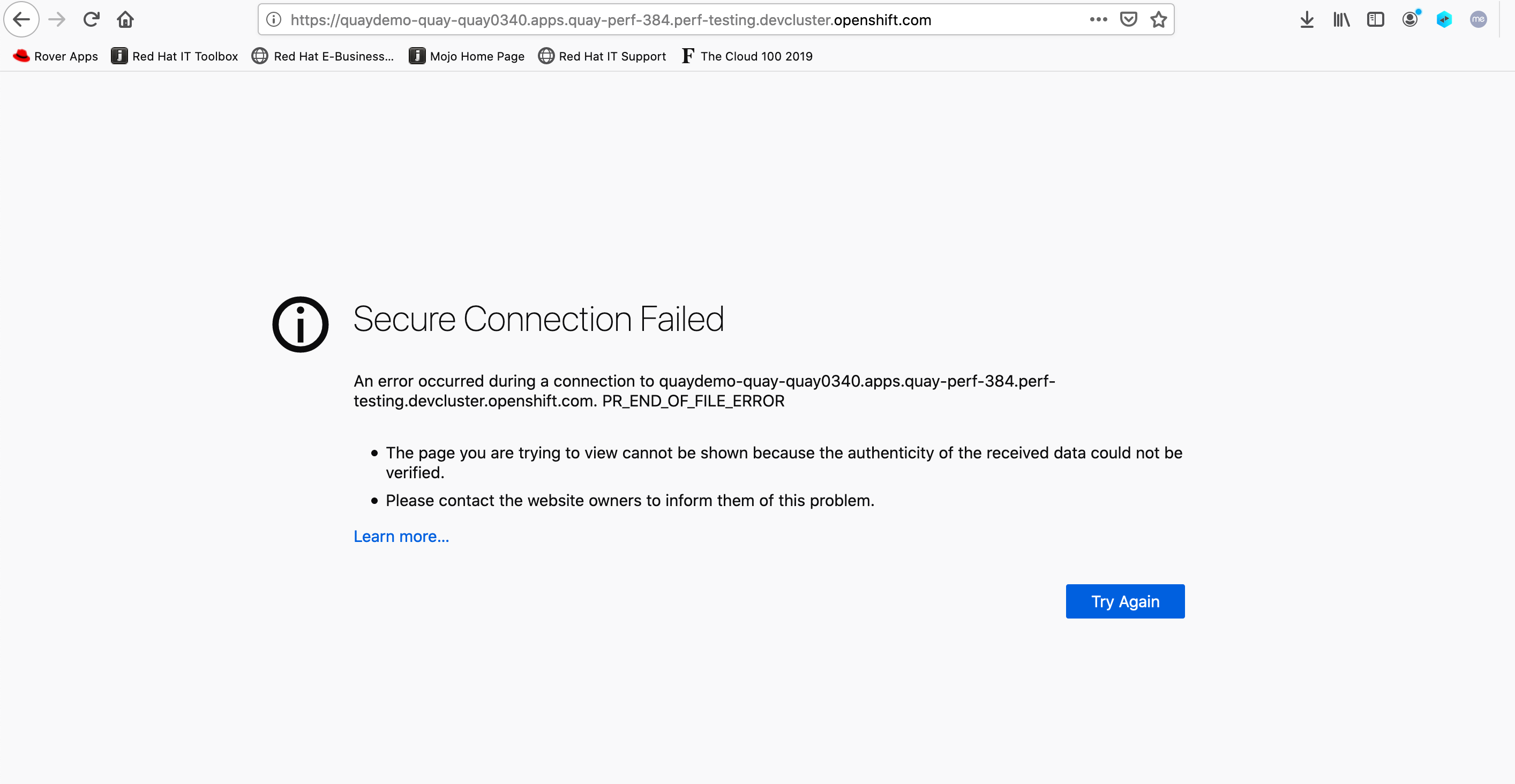Open the Mojo Home Page bookmark
Image resolution: width=1515 pixels, height=784 pixels.
click(467, 56)
